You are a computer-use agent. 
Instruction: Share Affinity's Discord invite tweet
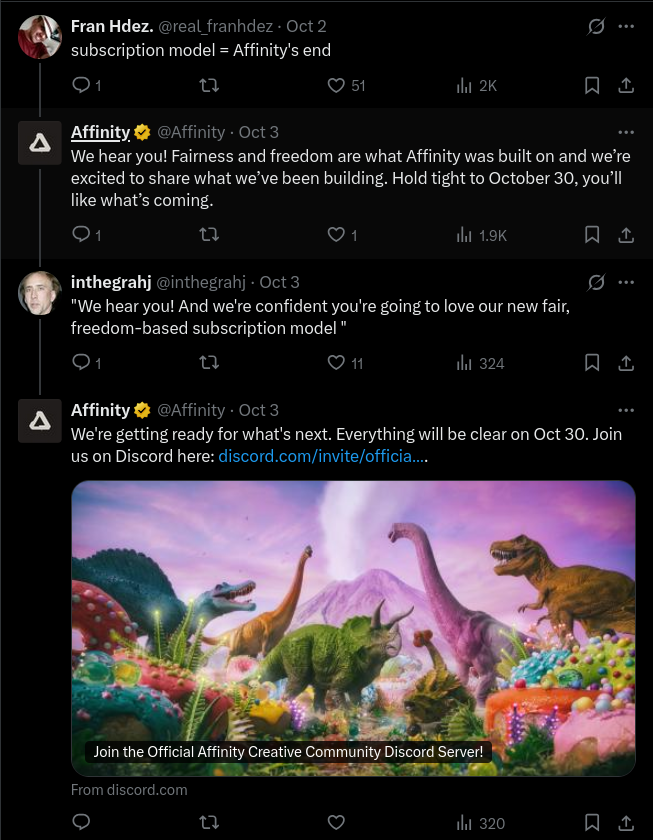tap(626, 824)
